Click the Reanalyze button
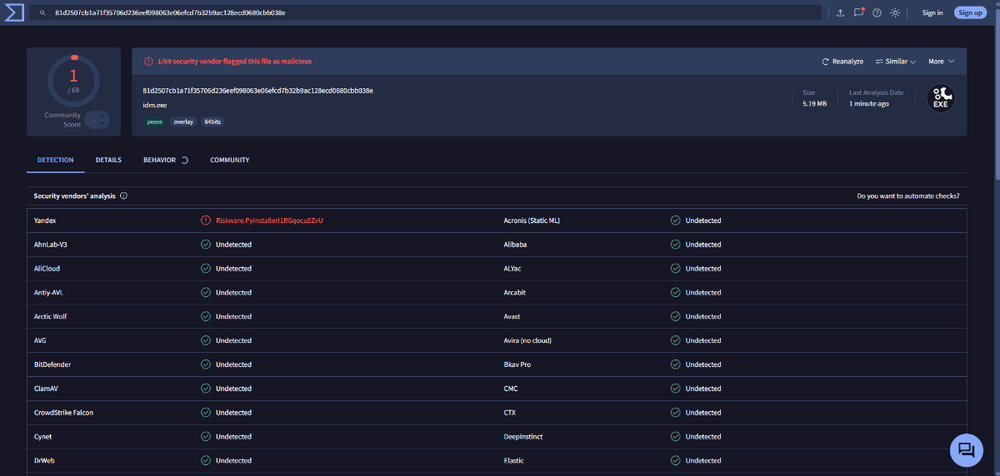 tap(842, 62)
